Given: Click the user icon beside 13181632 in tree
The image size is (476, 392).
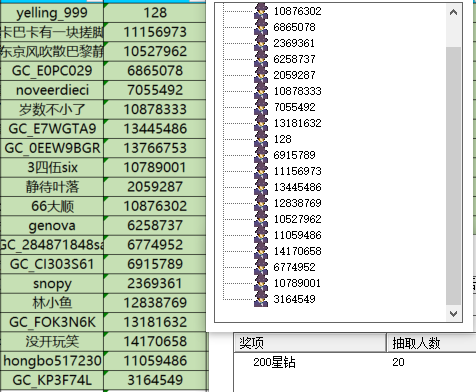Looking at the screenshot, I should click(261, 123).
